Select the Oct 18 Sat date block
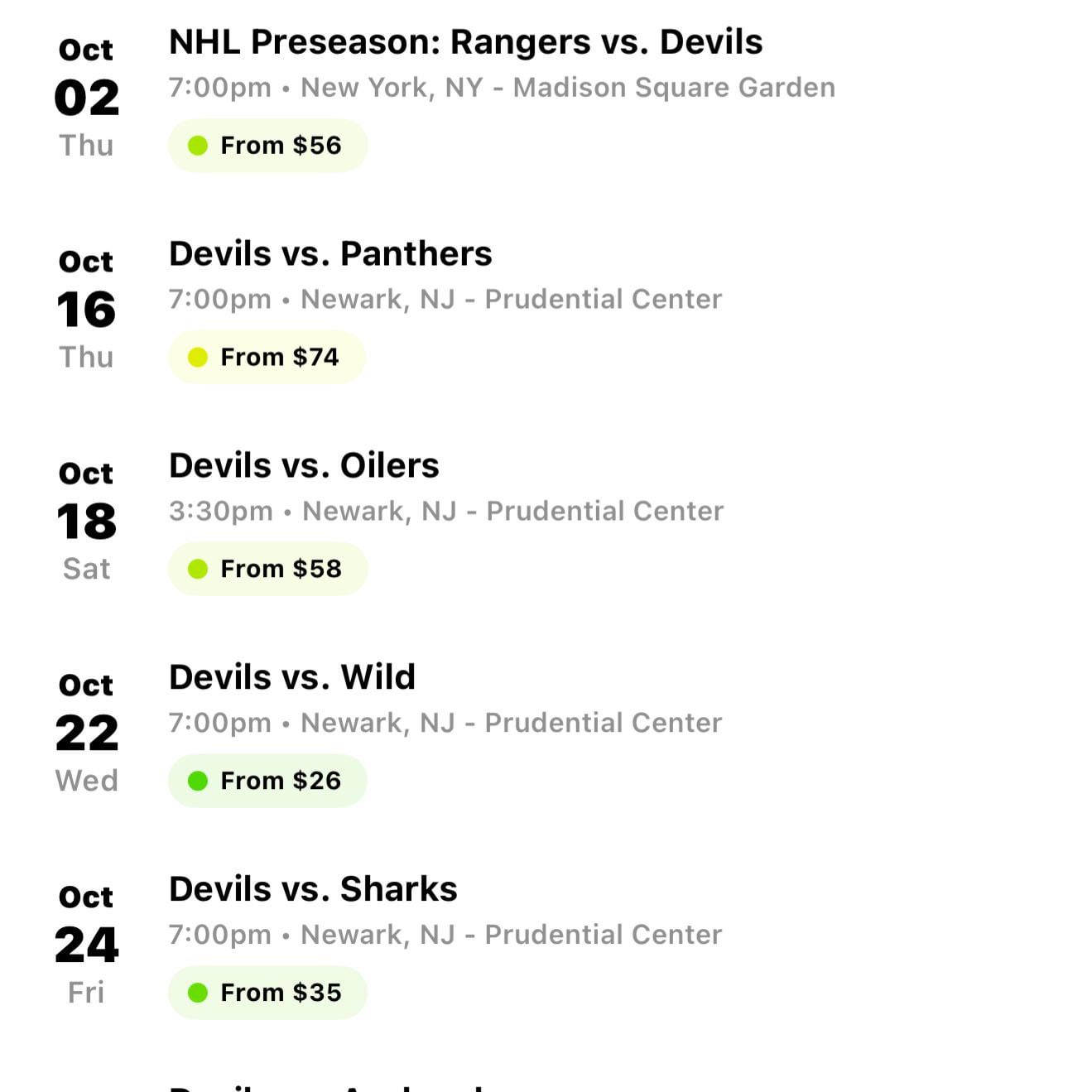The width and height of the screenshot is (1092, 1092). click(x=87, y=522)
